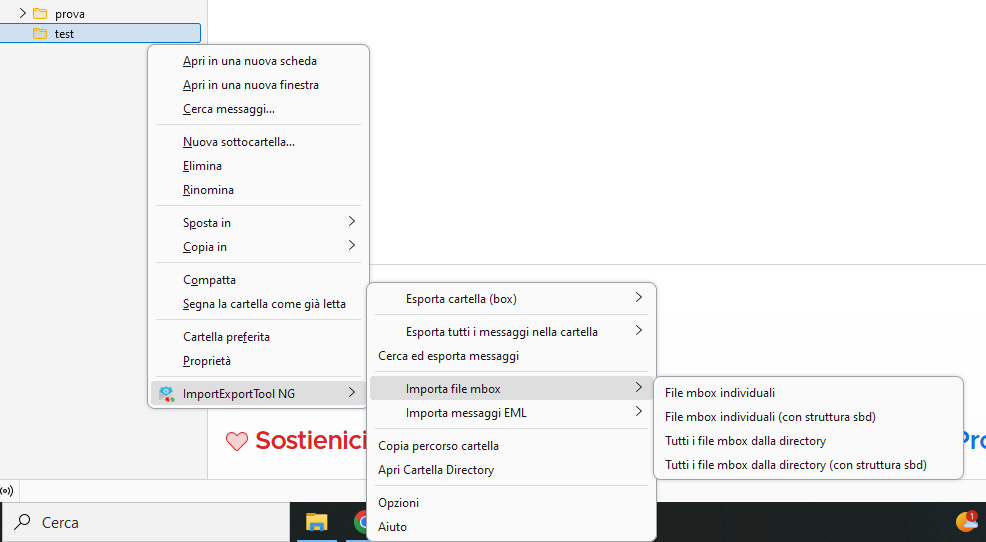
Task: Choose Copia percorso cartella
Action: click(x=511, y=446)
